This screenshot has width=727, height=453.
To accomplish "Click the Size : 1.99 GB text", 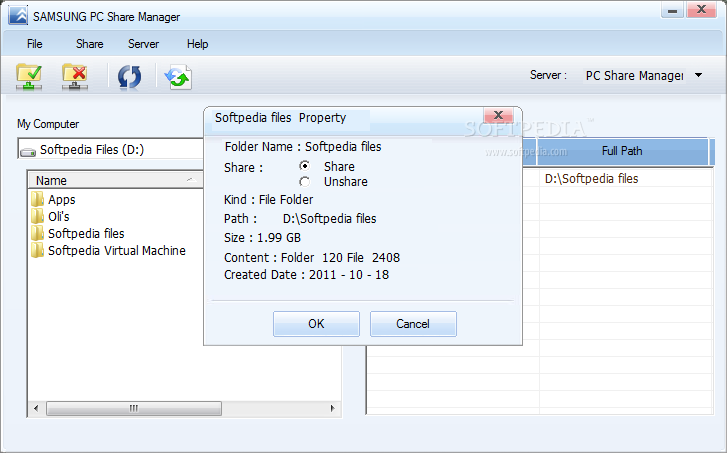I will click(x=262, y=238).
